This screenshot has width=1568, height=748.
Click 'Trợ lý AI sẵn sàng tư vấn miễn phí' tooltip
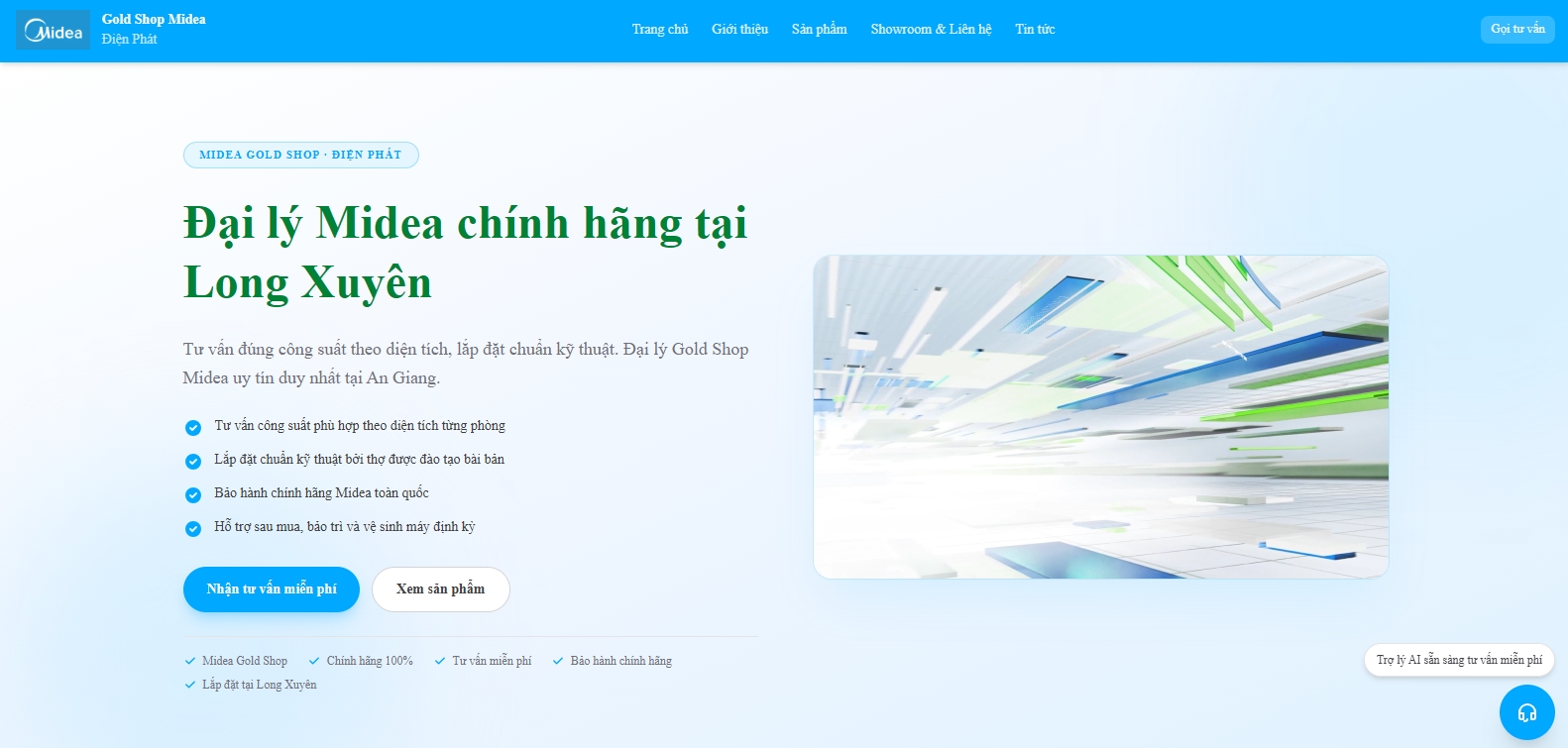1459,660
